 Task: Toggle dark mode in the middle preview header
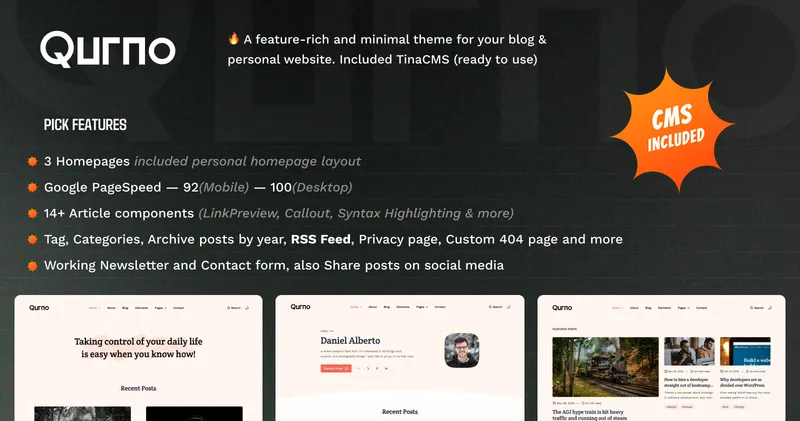[510, 308]
